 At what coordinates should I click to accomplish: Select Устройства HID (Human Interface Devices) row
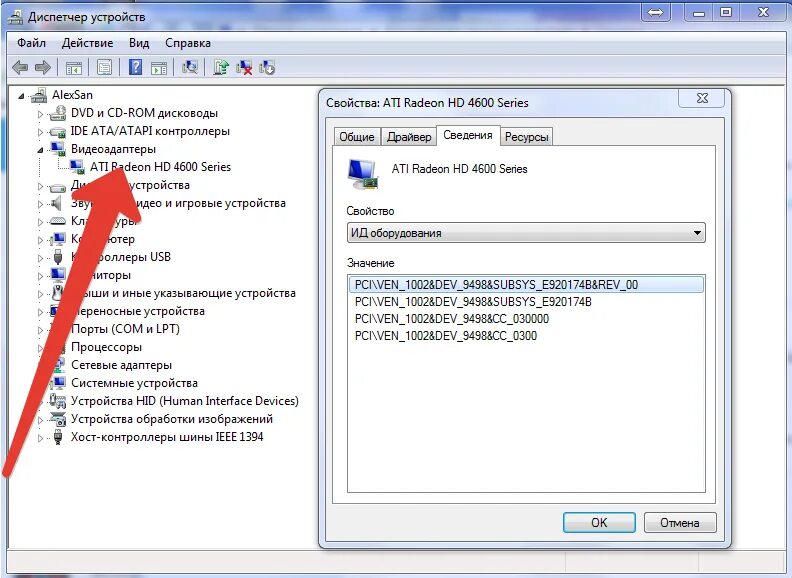point(185,401)
